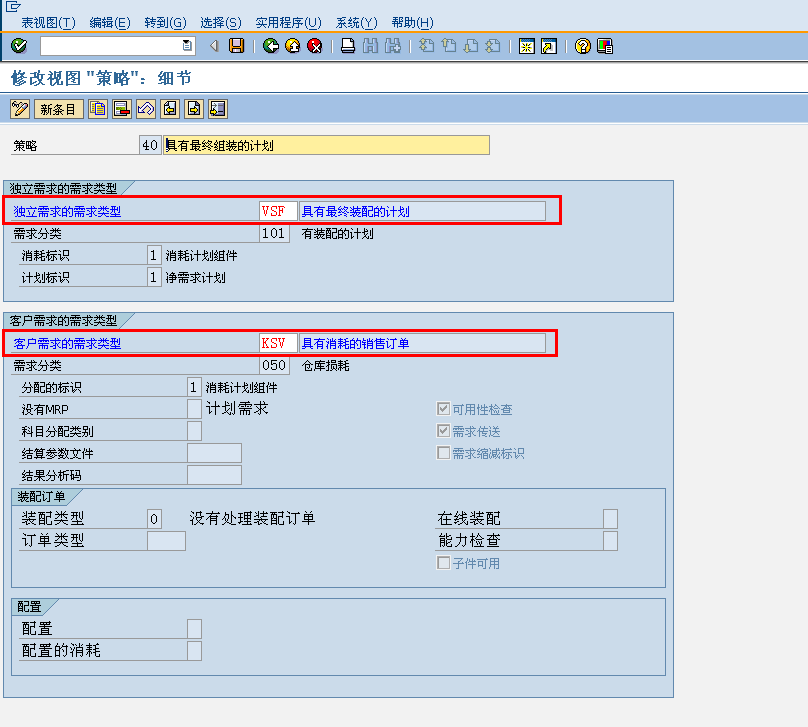Click the 结果分析码 input field
The image size is (808, 727).
pos(214,475)
